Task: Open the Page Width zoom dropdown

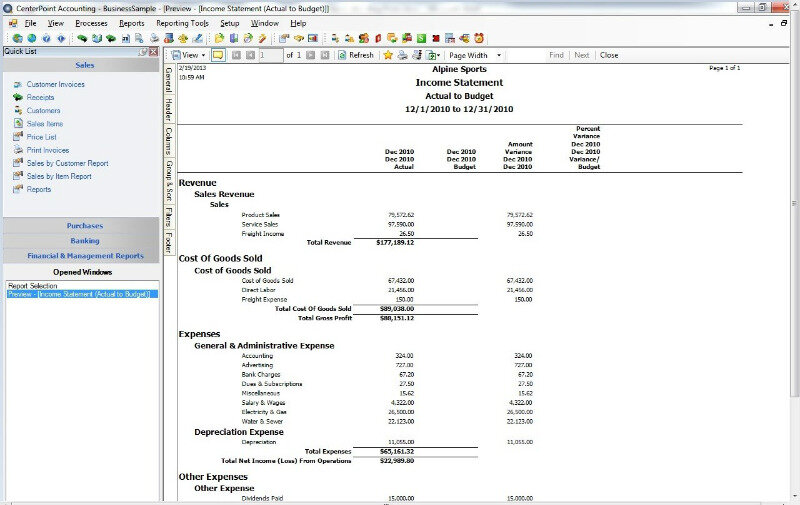Action: 474,55
